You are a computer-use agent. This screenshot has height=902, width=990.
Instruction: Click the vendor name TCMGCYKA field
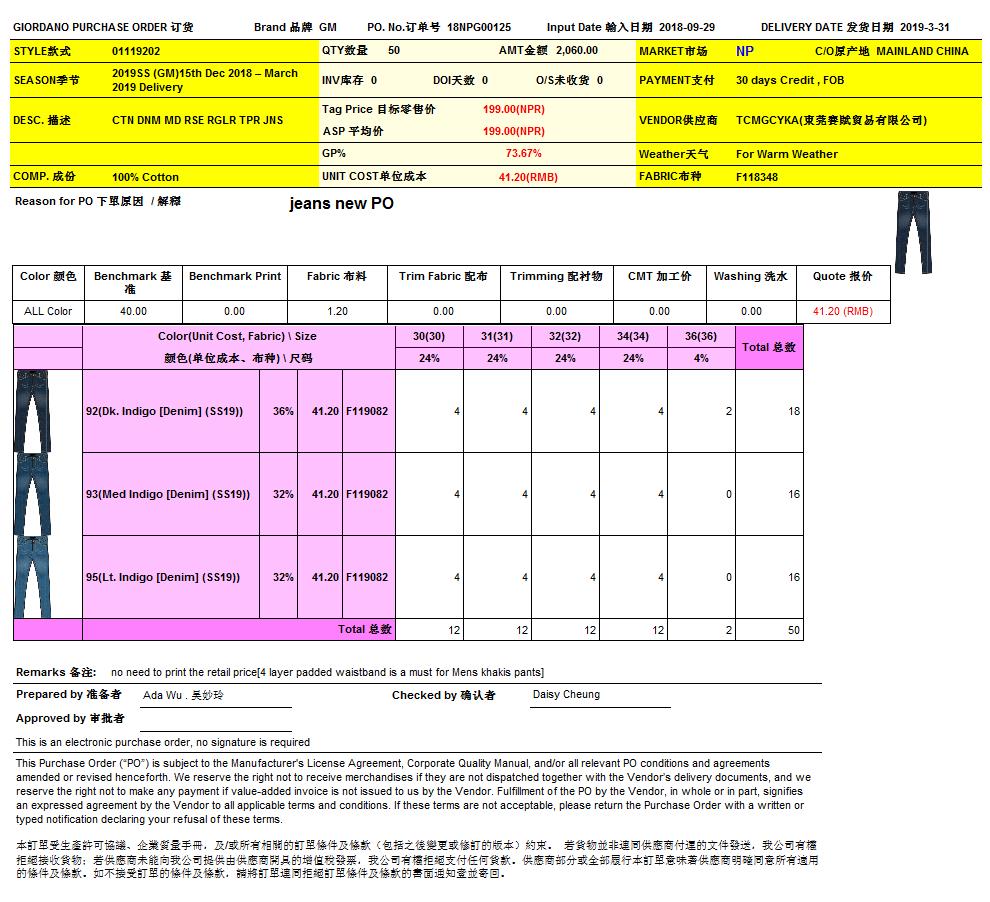tap(831, 120)
